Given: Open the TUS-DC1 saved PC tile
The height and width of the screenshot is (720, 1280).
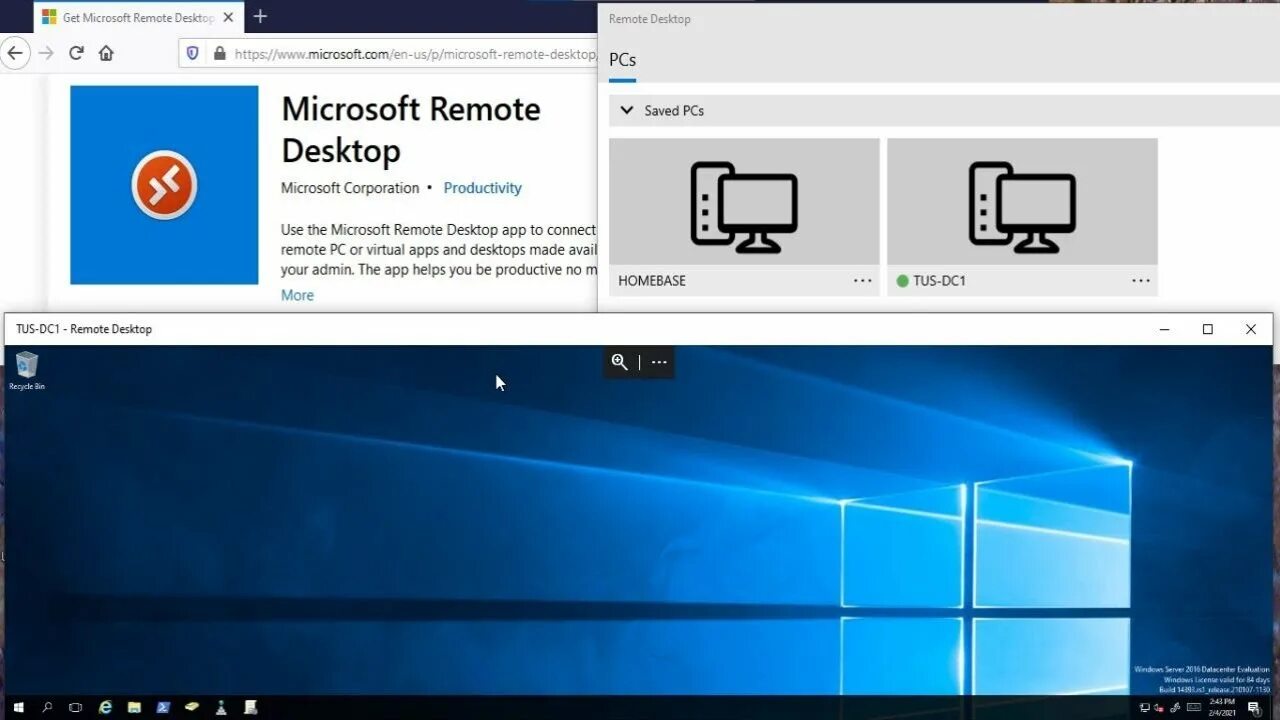Looking at the screenshot, I should 1022,217.
